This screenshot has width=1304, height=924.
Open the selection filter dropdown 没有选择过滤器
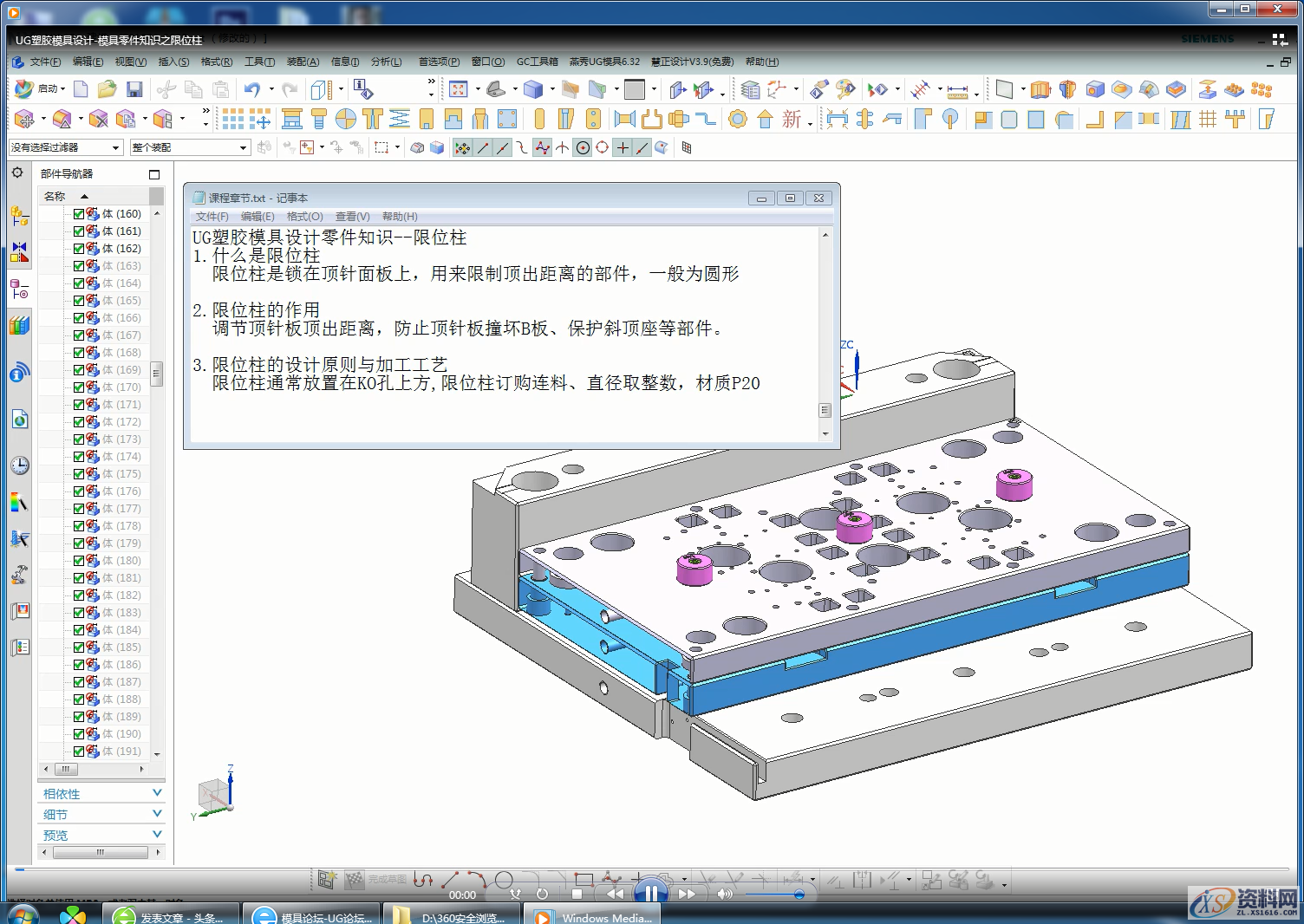66,148
